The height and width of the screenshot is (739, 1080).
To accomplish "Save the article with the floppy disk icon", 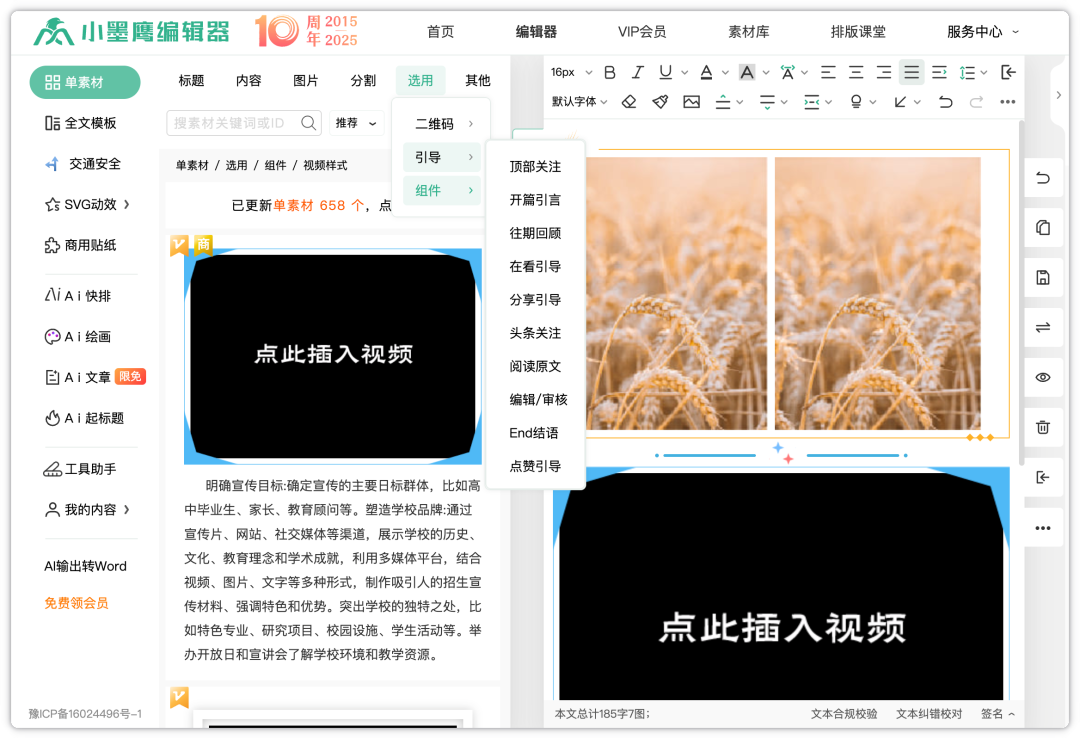I will [x=1043, y=278].
